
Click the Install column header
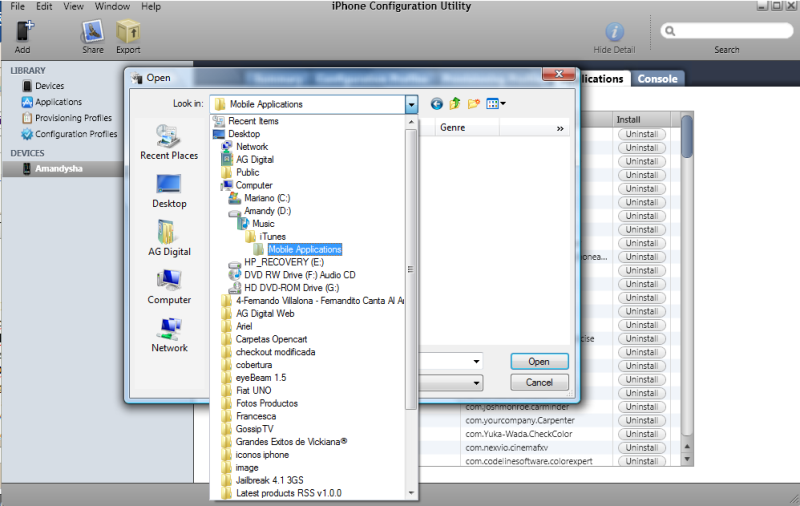coord(641,119)
